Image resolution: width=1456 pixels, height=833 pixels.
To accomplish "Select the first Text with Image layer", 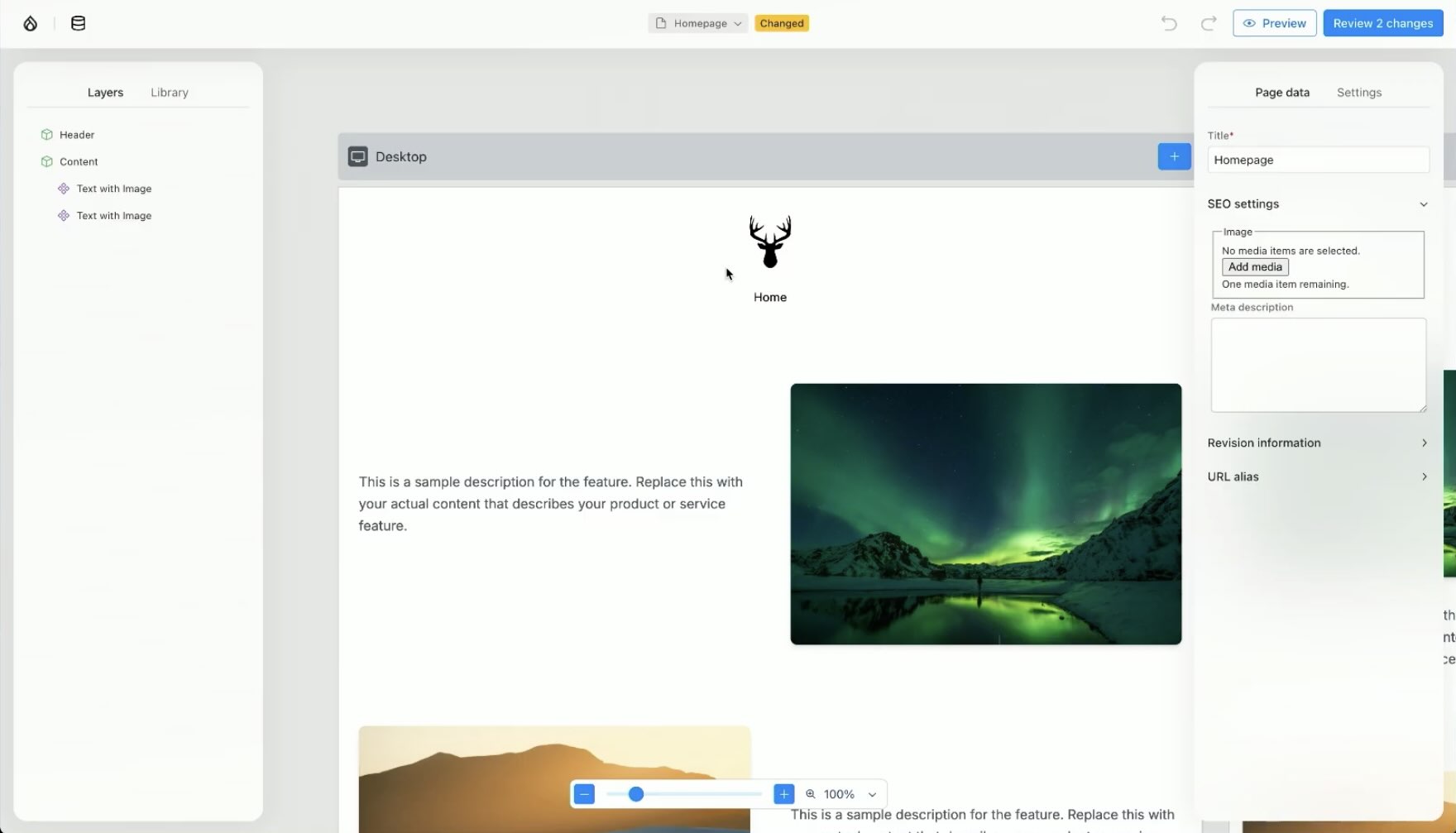I will coord(114,189).
